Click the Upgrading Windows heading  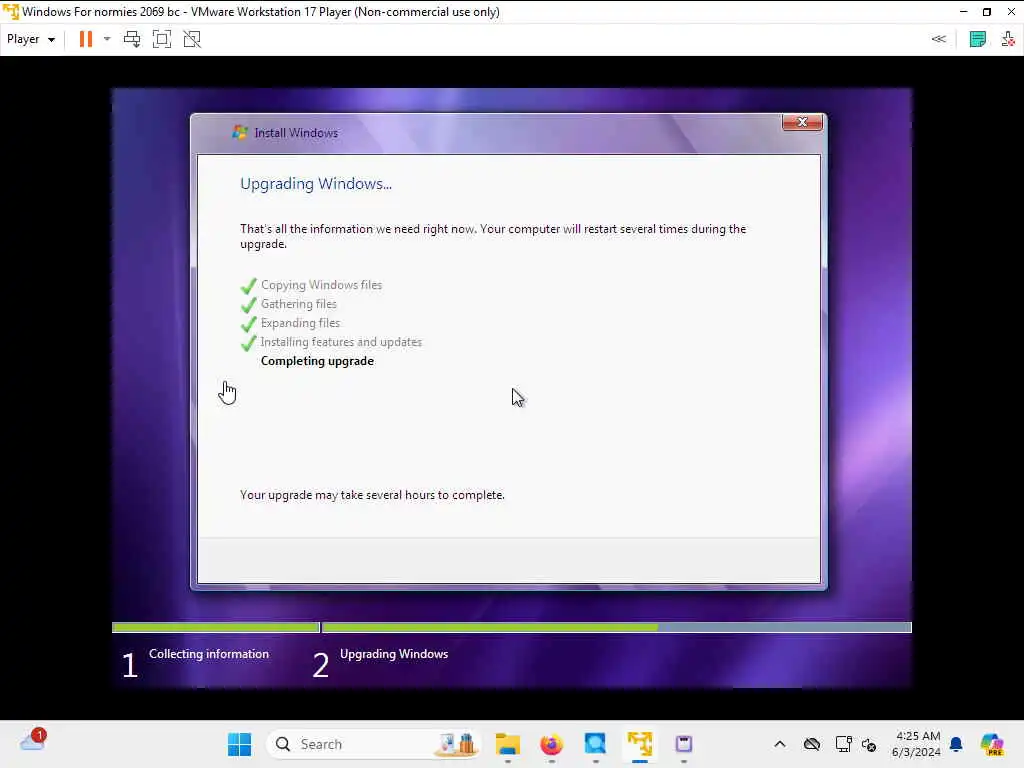315,184
